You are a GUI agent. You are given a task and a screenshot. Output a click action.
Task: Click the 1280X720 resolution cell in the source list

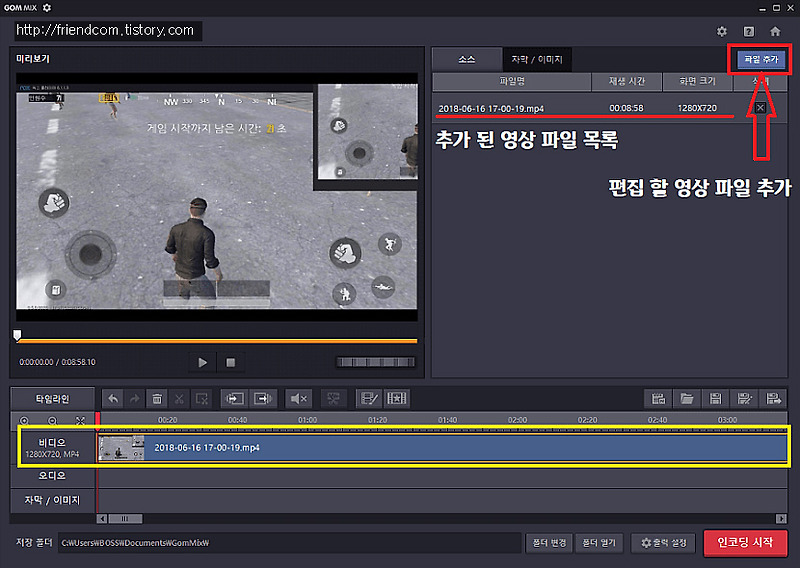click(697, 108)
